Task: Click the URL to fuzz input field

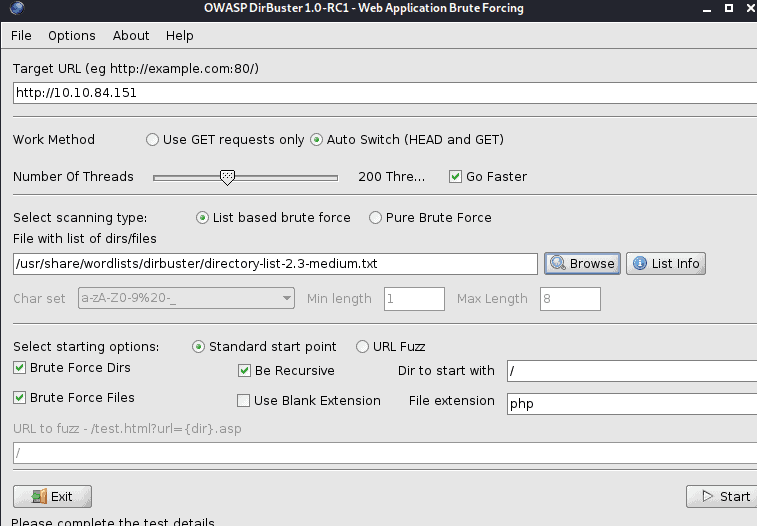Action: (385, 453)
